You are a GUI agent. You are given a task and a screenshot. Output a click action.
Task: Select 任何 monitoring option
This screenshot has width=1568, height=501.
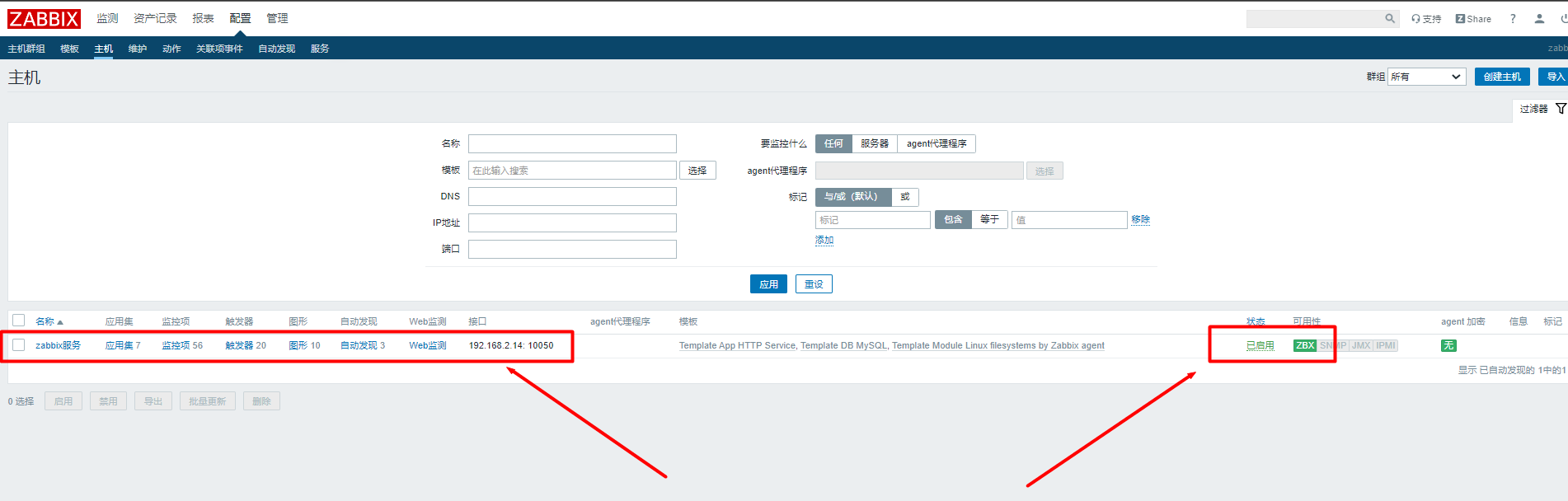point(833,143)
